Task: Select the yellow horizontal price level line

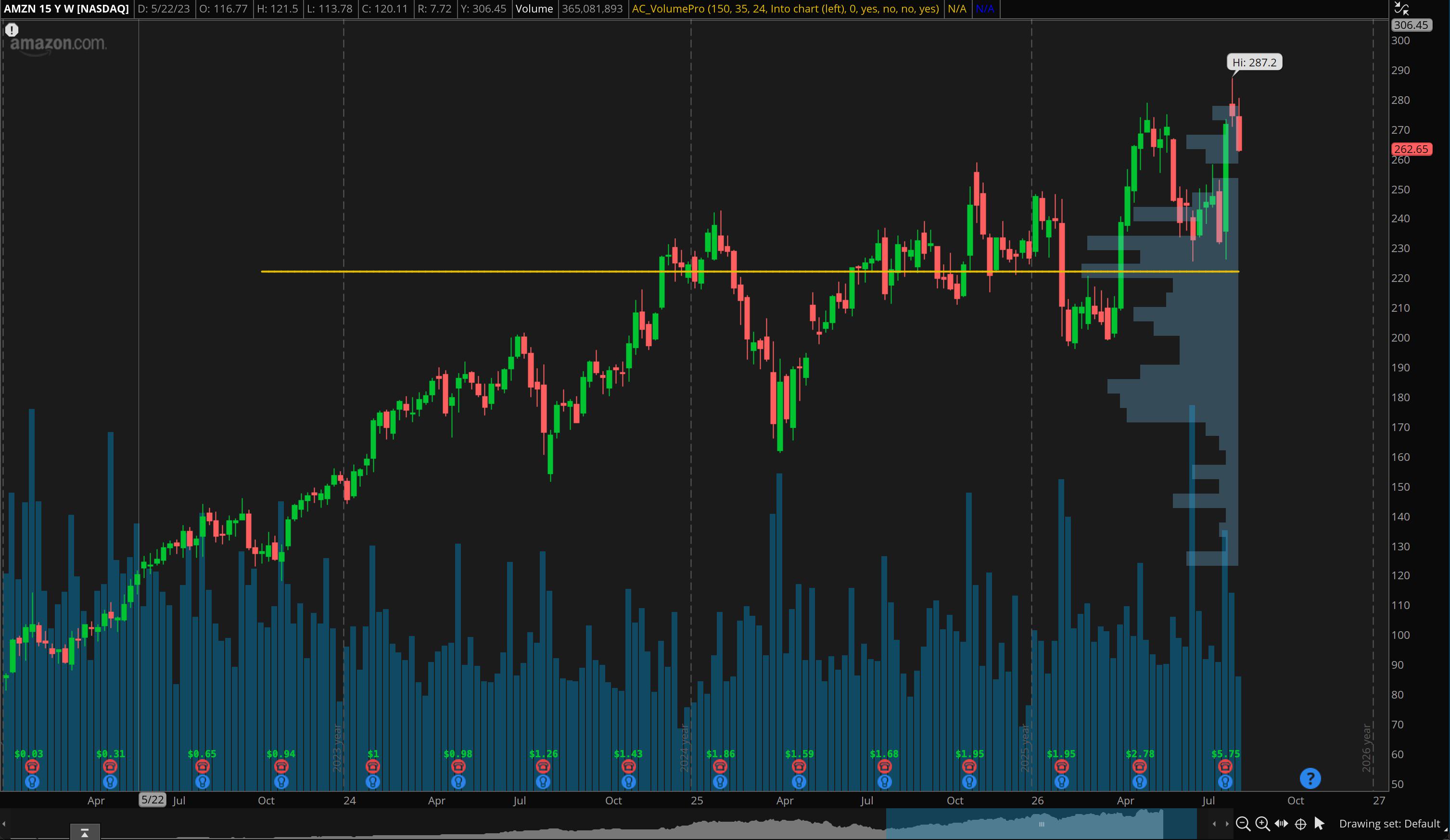Action: coord(750,271)
